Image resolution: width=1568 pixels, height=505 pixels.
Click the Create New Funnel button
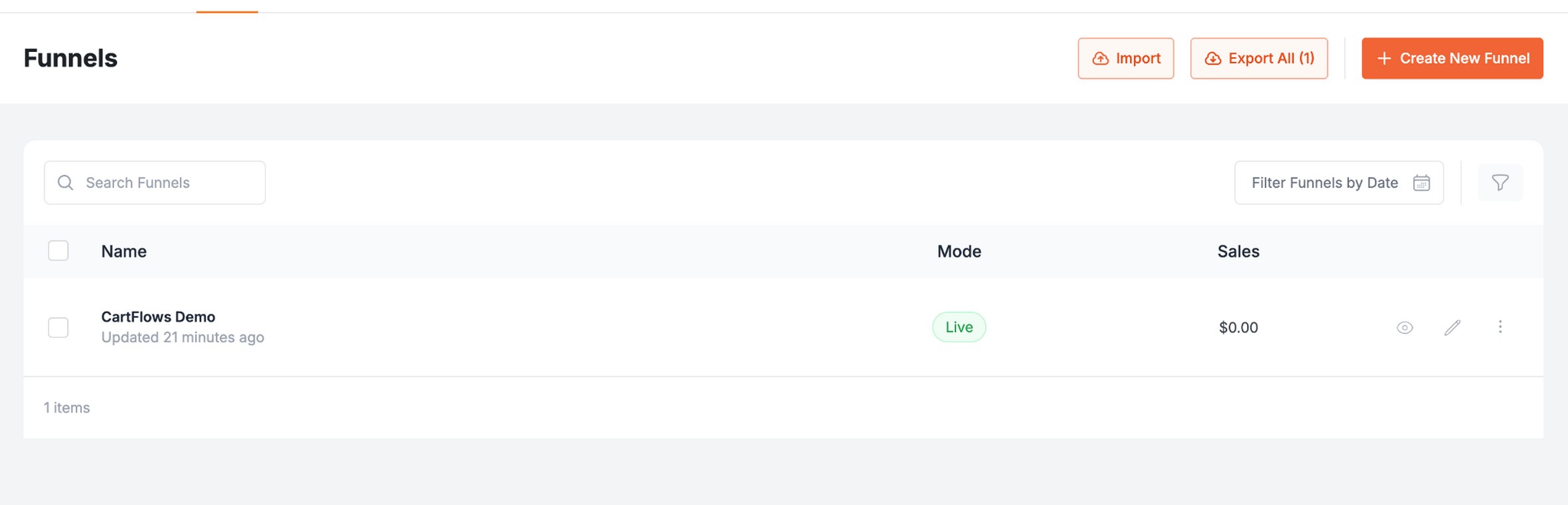1451,59
